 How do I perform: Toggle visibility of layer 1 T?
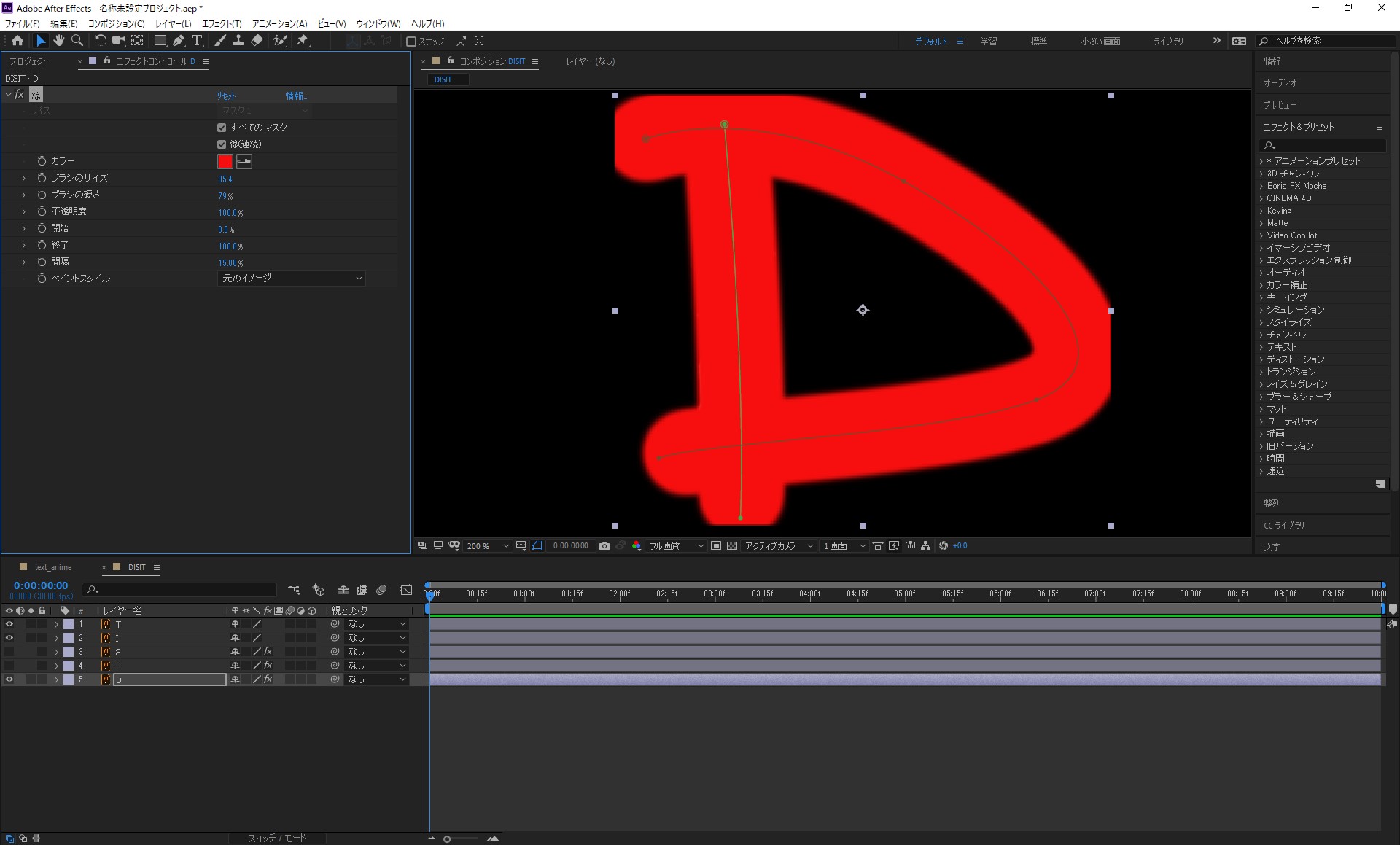point(9,624)
